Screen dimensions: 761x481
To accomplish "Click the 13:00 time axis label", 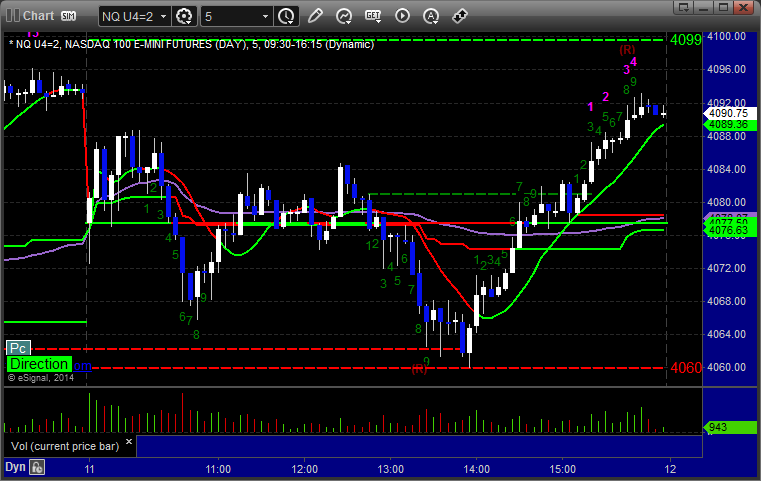I will [x=391, y=469].
